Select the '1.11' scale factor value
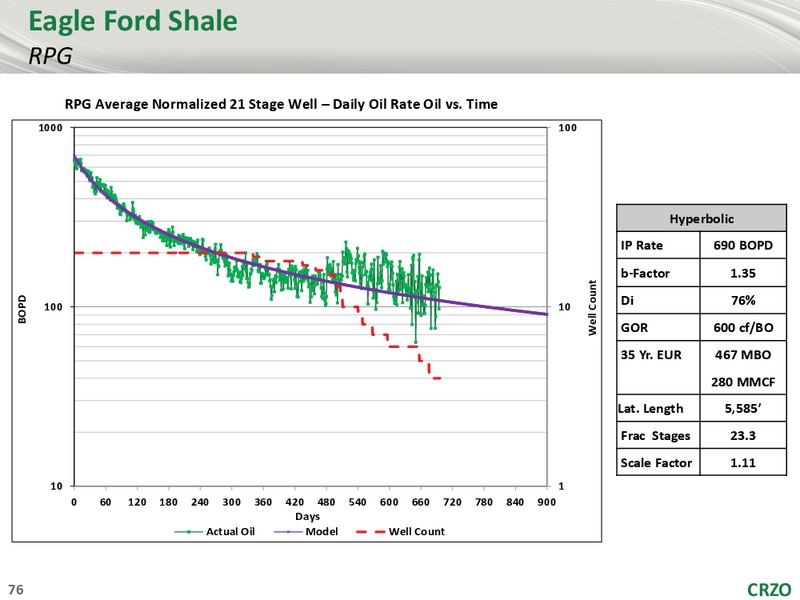Screen dimensions: 800x600 pos(743,463)
